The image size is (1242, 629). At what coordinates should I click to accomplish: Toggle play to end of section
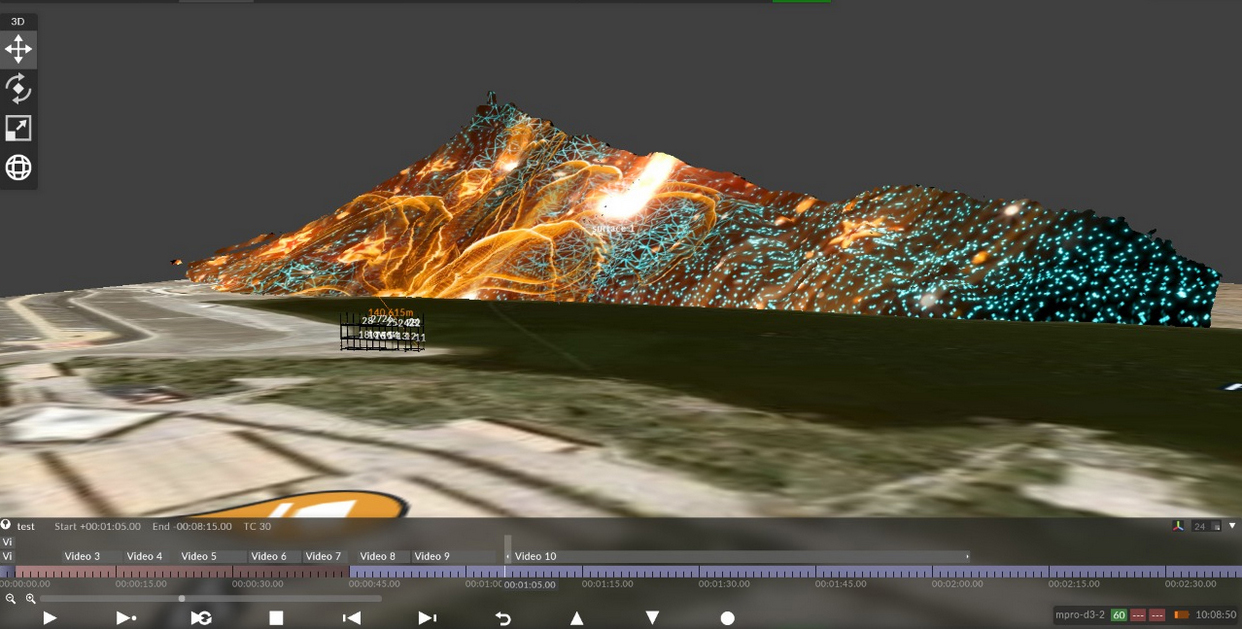click(126, 618)
